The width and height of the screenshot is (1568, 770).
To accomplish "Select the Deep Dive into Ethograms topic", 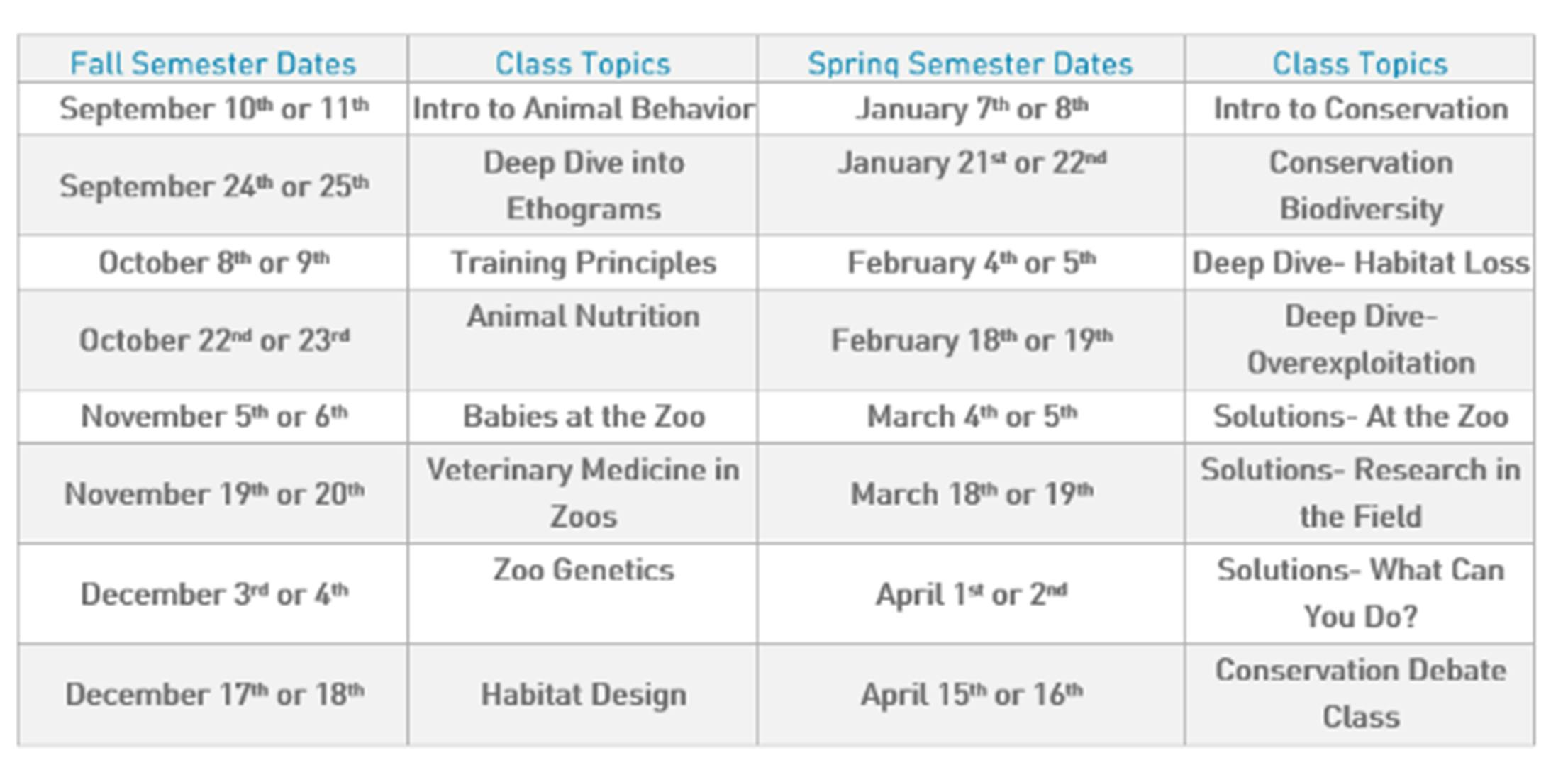I will click(583, 185).
